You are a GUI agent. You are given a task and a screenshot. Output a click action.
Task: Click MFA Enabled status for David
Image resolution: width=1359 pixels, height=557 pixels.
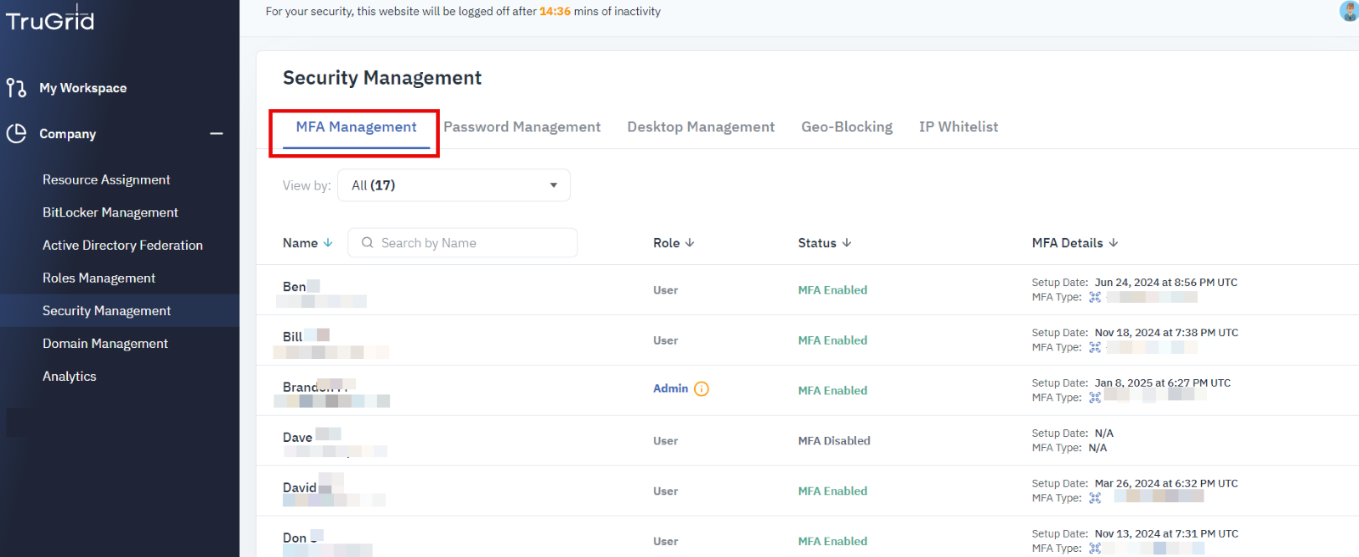coord(832,491)
